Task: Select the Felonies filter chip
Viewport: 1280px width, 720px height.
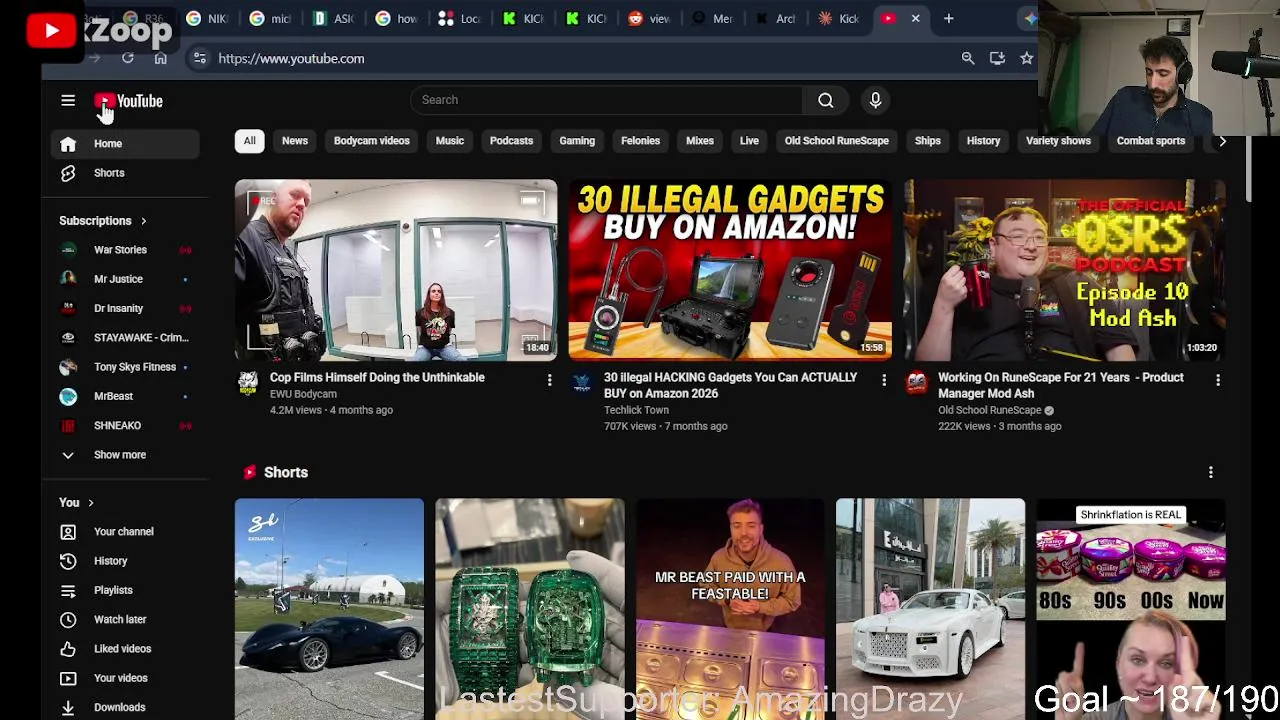Action: pos(640,141)
